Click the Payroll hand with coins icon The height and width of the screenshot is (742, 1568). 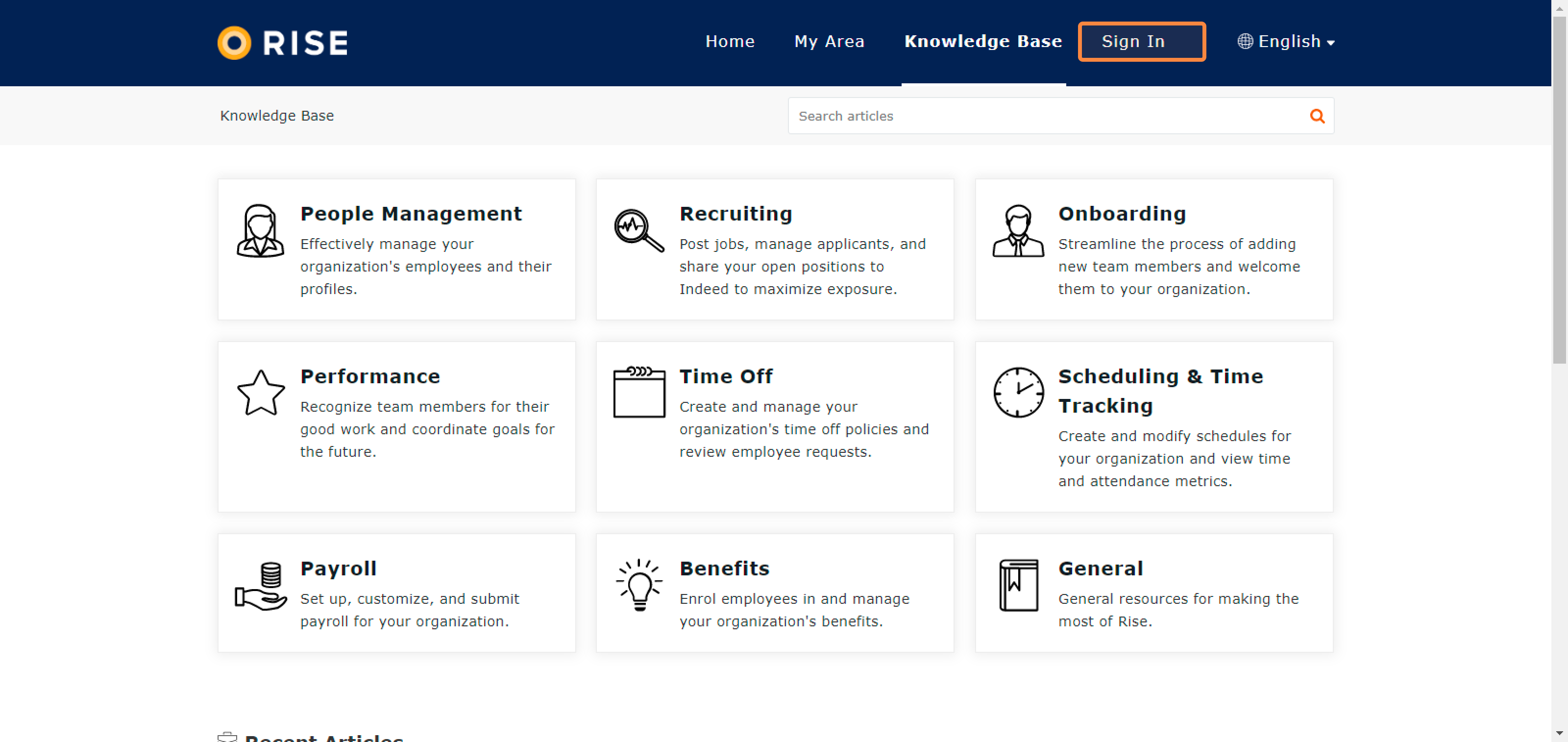[261, 586]
